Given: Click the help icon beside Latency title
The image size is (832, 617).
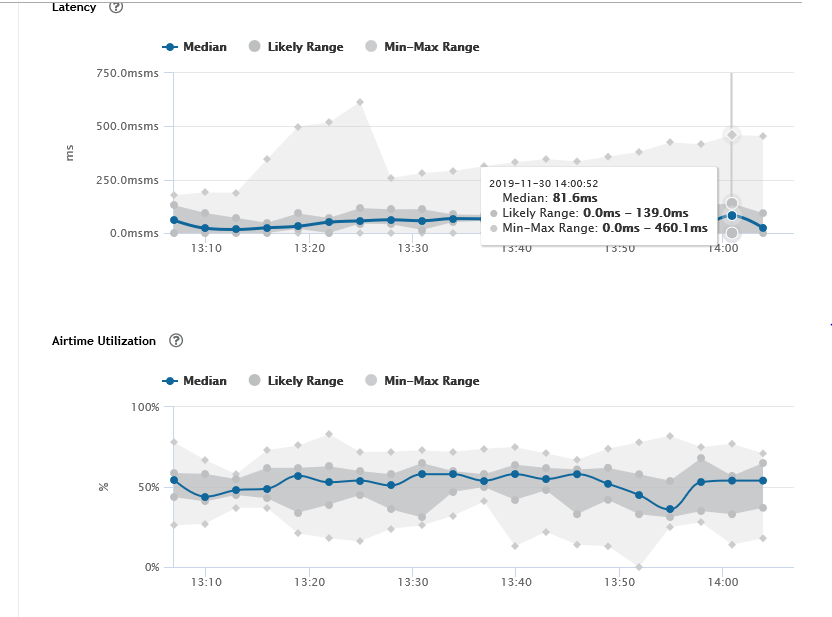Looking at the screenshot, I should [116, 7].
